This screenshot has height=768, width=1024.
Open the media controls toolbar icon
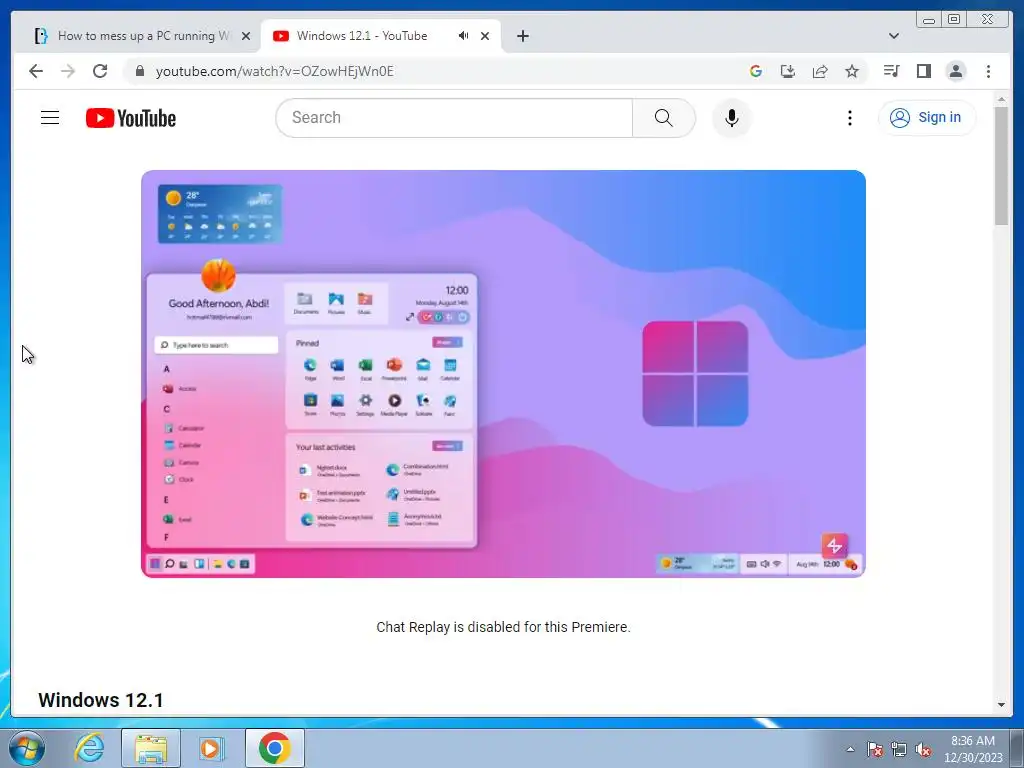891,71
